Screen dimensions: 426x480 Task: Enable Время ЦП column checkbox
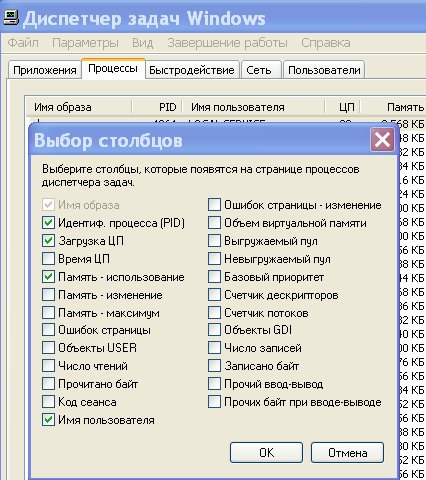coord(48,259)
